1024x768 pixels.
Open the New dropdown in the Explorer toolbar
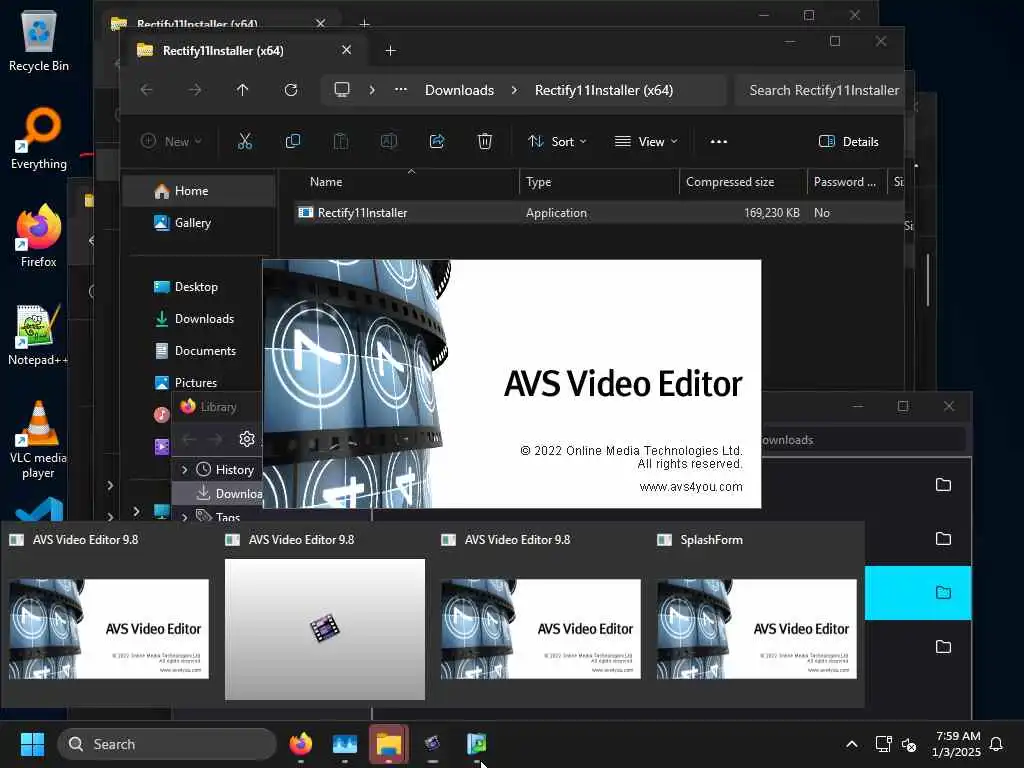pyautogui.click(x=172, y=141)
